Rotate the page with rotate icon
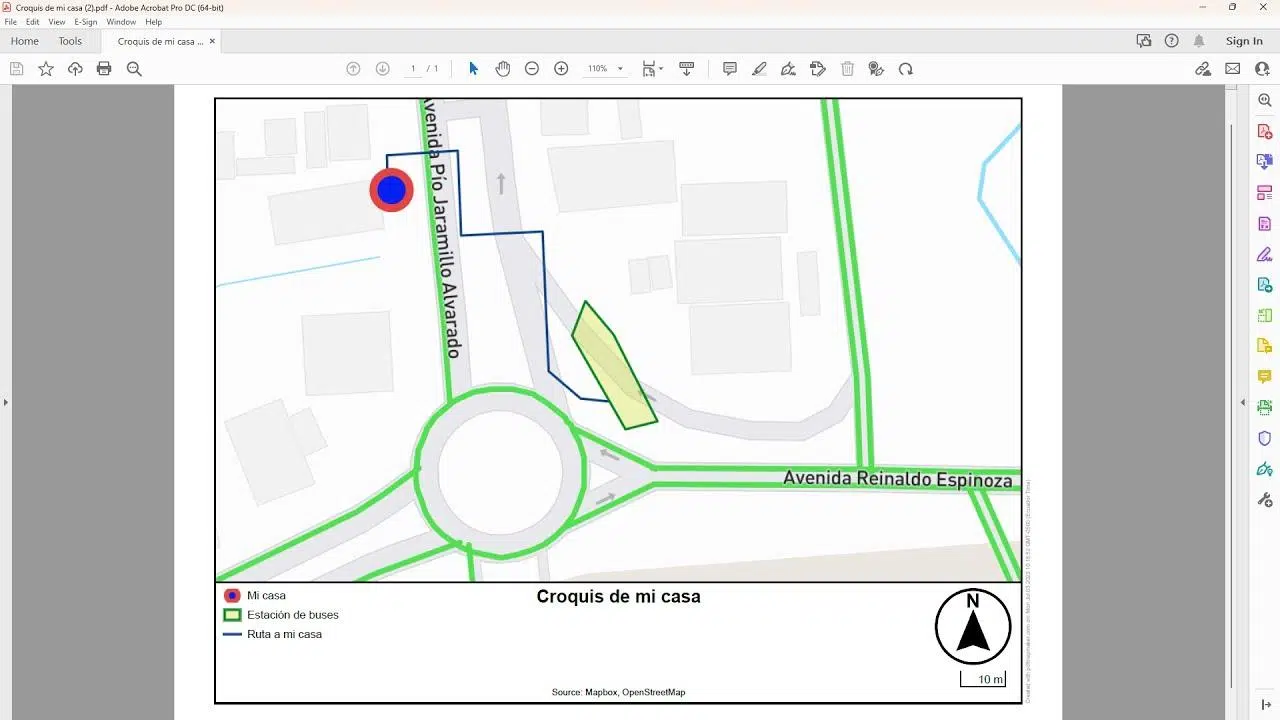This screenshot has width=1280, height=720. click(x=906, y=69)
